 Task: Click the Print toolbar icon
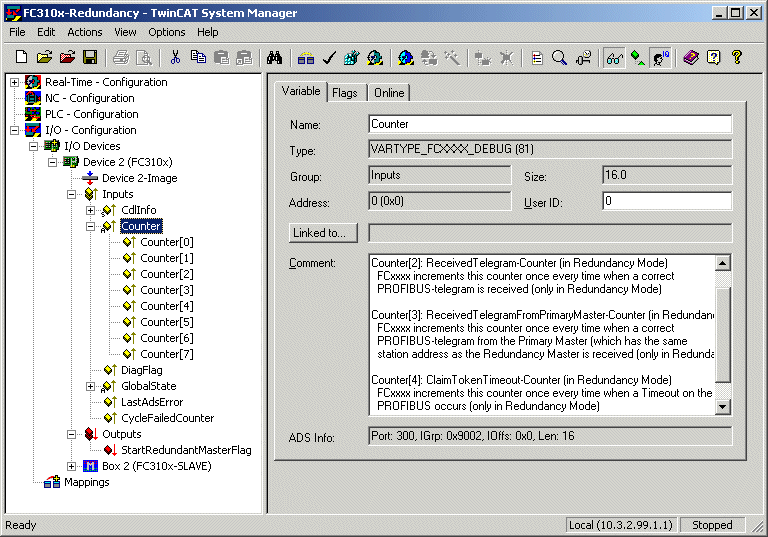pyautogui.click(x=121, y=58)
